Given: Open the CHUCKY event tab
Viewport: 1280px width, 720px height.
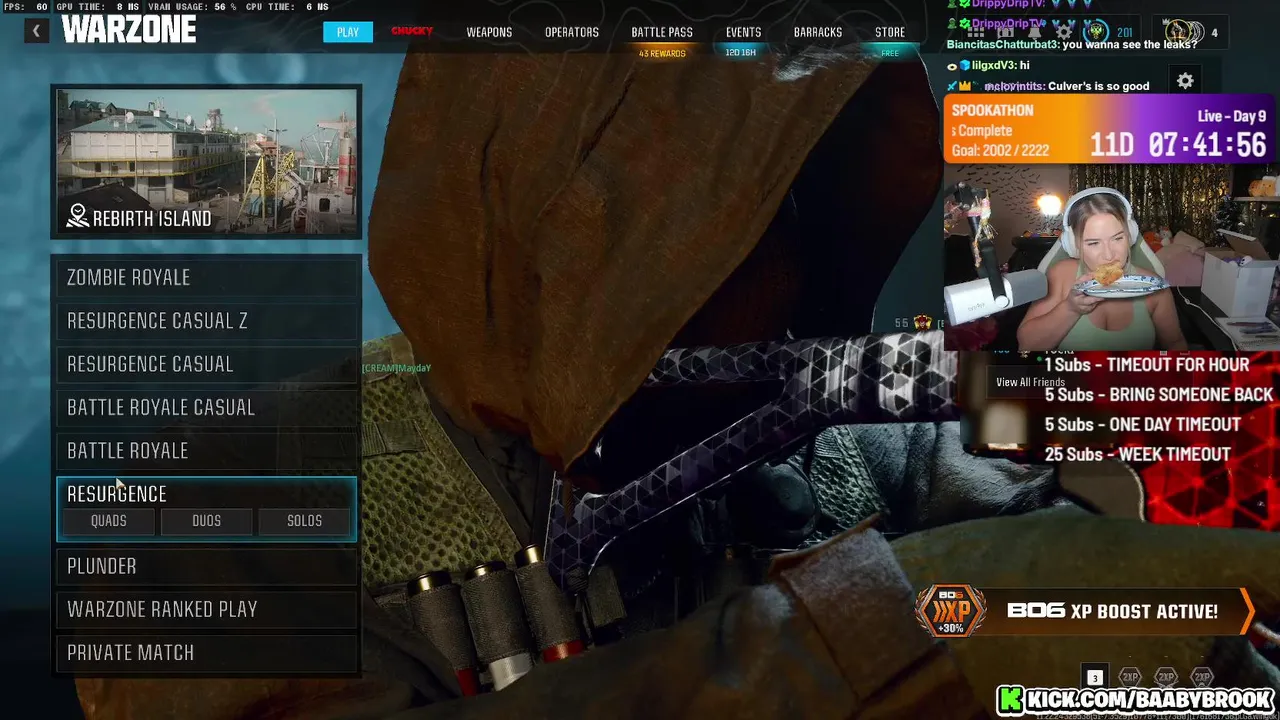Looking at the screenshot, I should (x=412, y=31).
